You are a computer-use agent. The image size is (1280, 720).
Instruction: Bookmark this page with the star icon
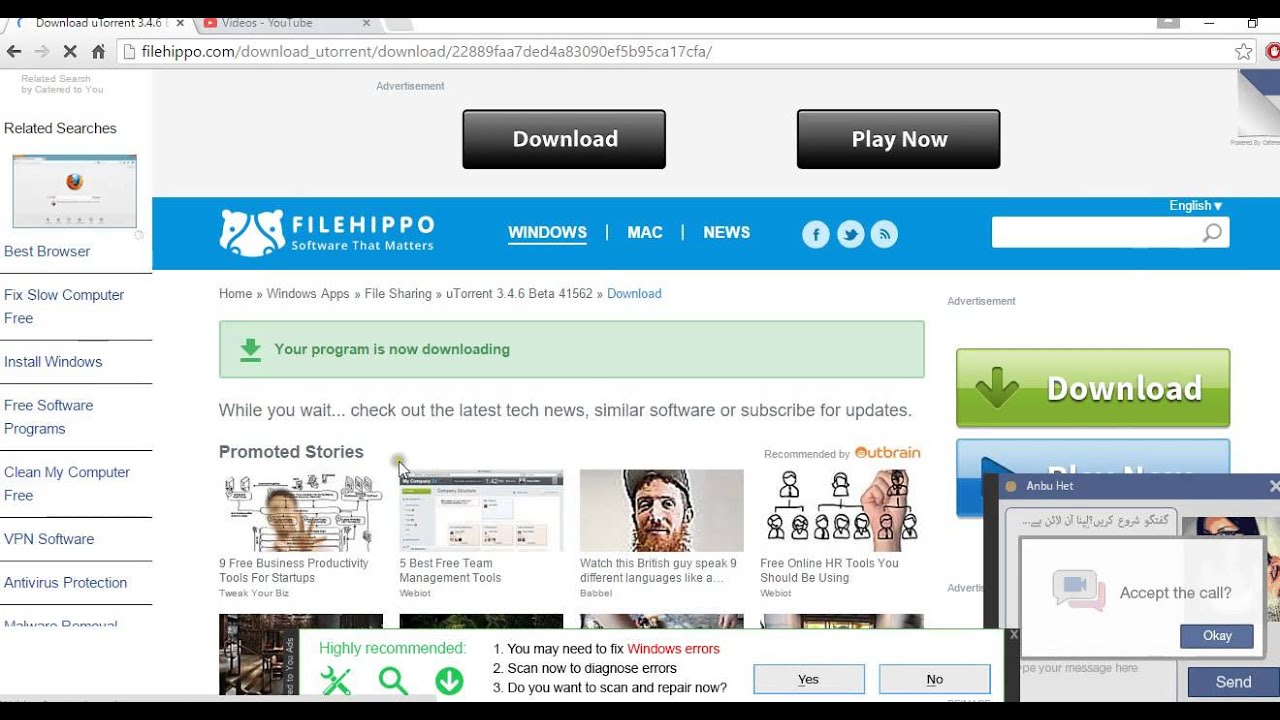(x=1243, y=51)
